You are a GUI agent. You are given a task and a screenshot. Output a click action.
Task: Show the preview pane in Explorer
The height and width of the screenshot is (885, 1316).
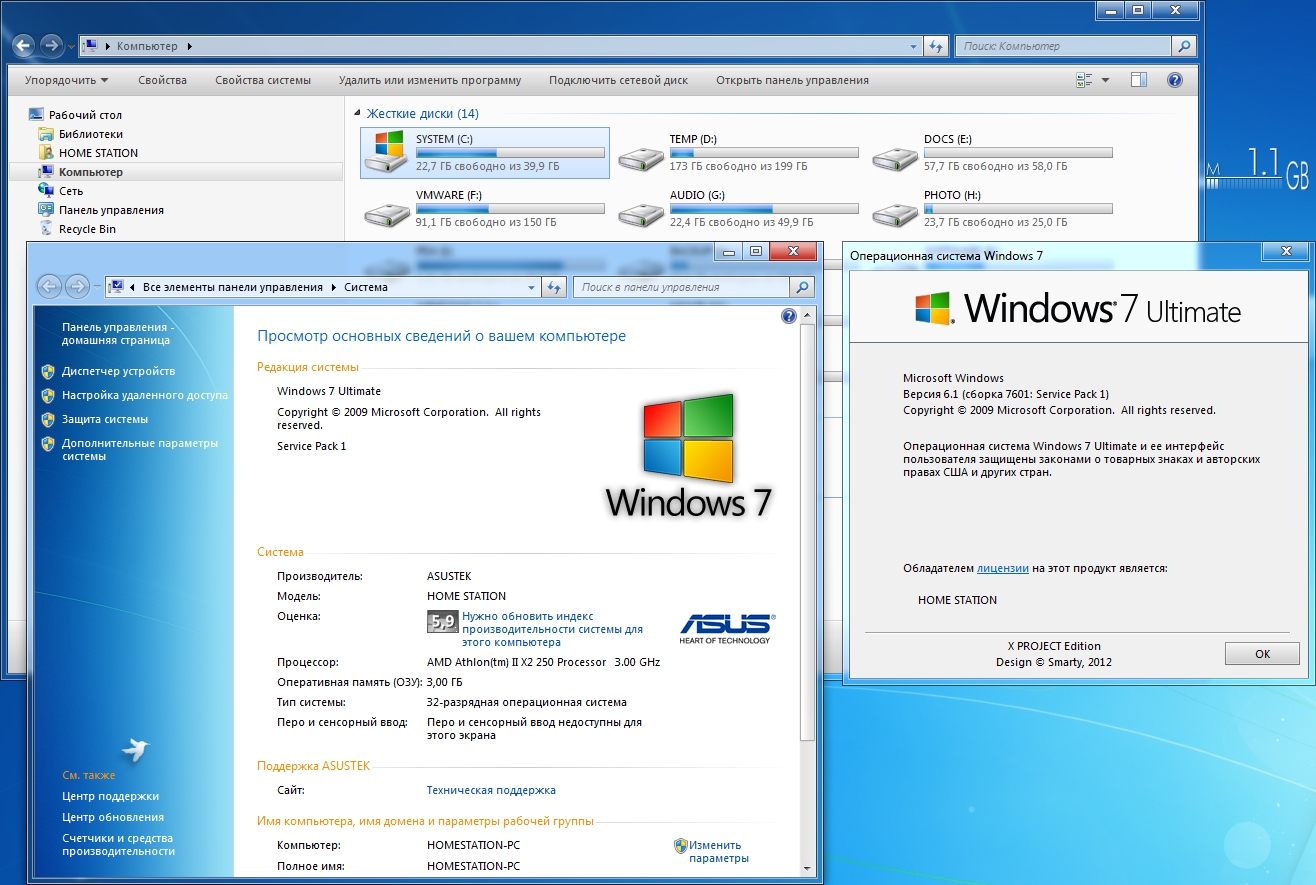(x=1139, y=80)
